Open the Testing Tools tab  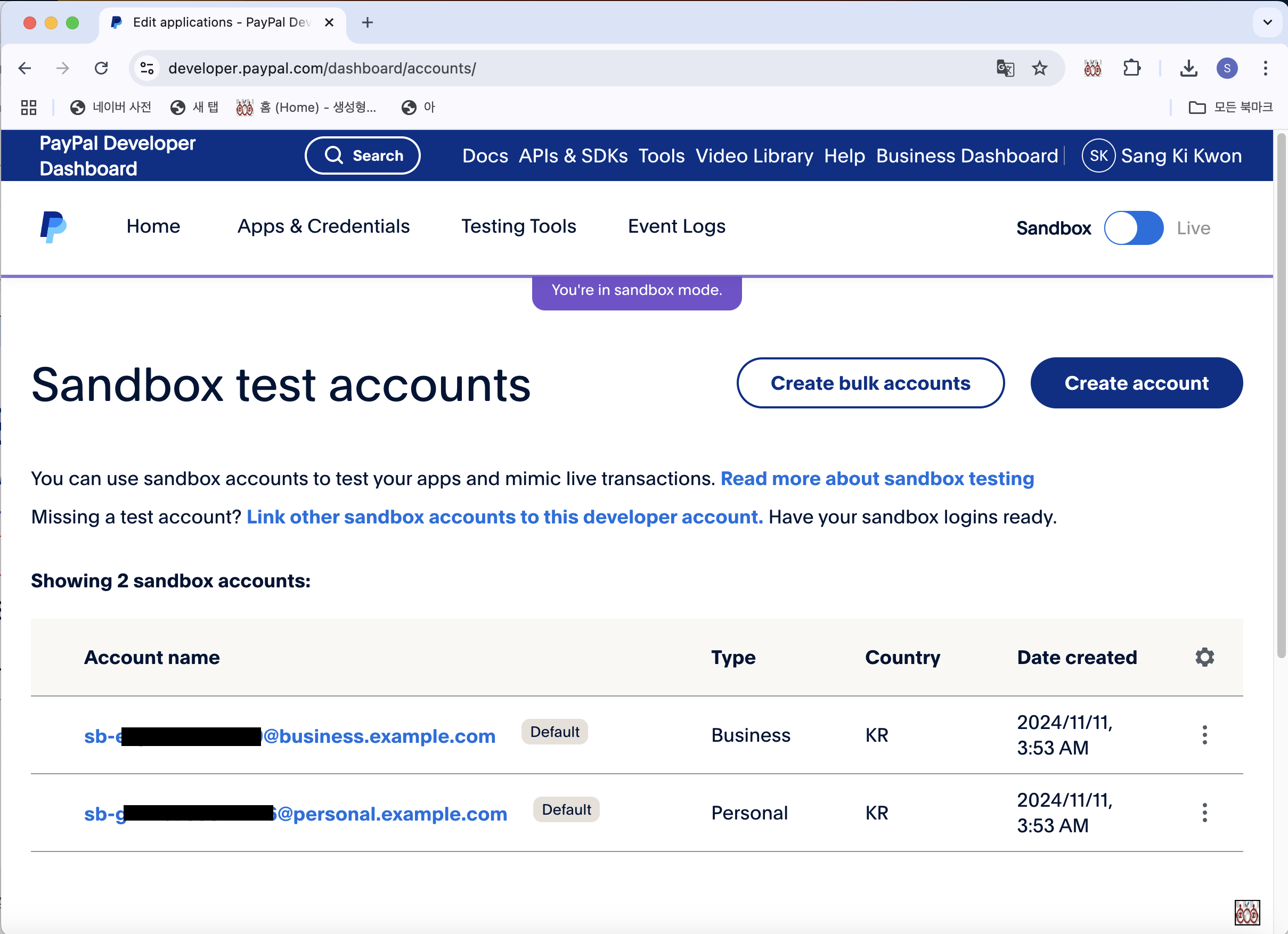[518, 226]
